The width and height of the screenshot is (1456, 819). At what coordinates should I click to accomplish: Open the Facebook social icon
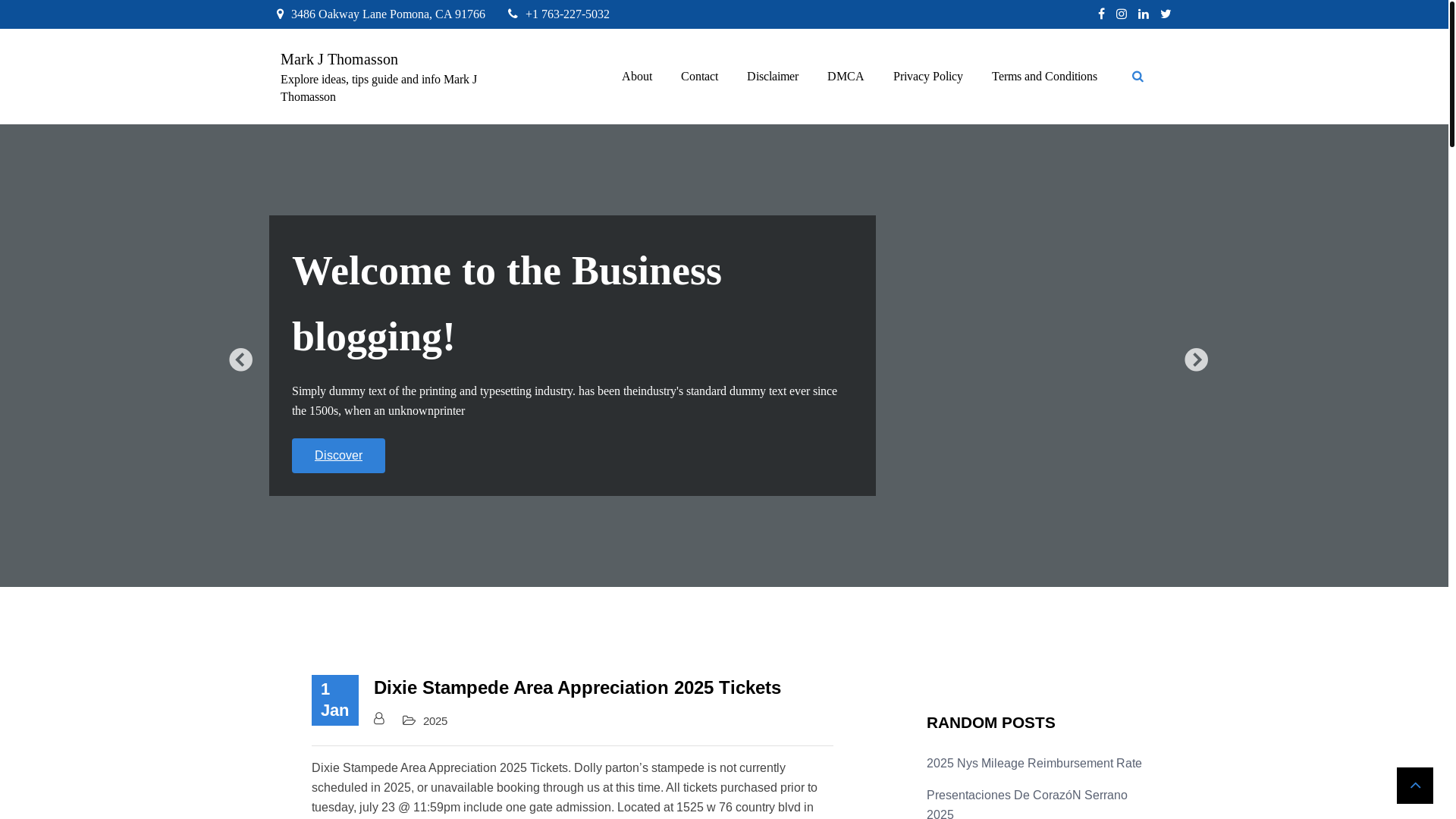(x=1101, y=14)
